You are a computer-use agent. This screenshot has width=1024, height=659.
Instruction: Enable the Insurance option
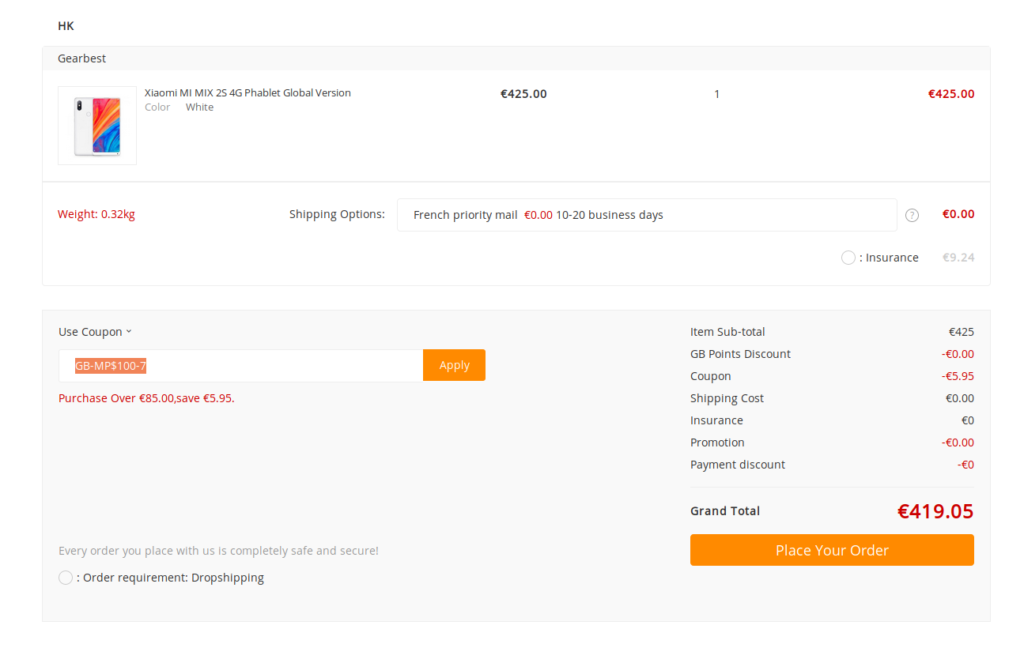[848, 257]
